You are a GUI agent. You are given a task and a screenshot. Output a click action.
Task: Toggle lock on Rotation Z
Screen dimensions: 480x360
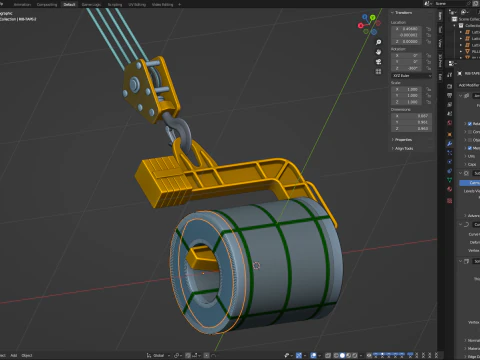click(x=429, y=68)
